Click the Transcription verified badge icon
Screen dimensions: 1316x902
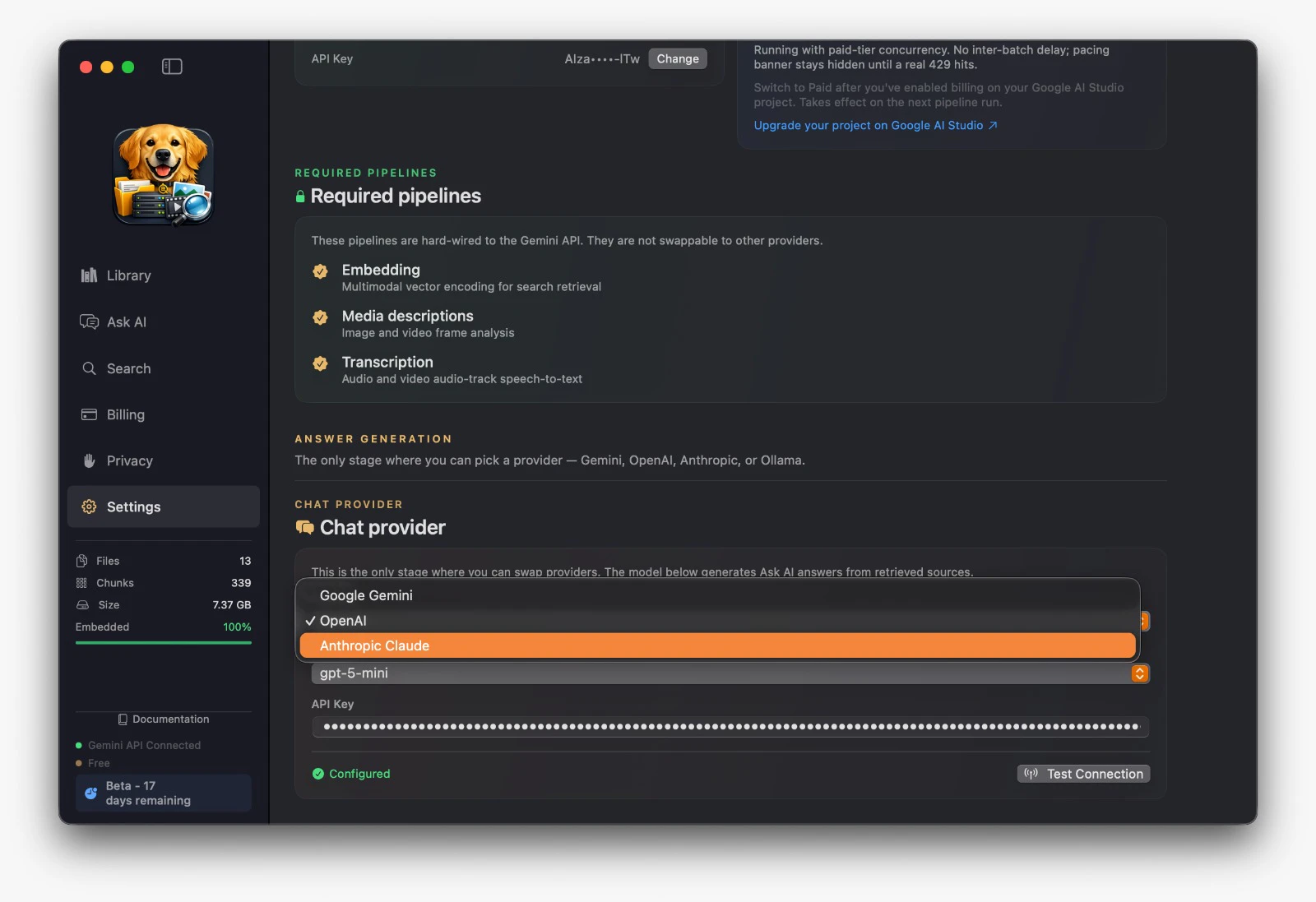321,363
